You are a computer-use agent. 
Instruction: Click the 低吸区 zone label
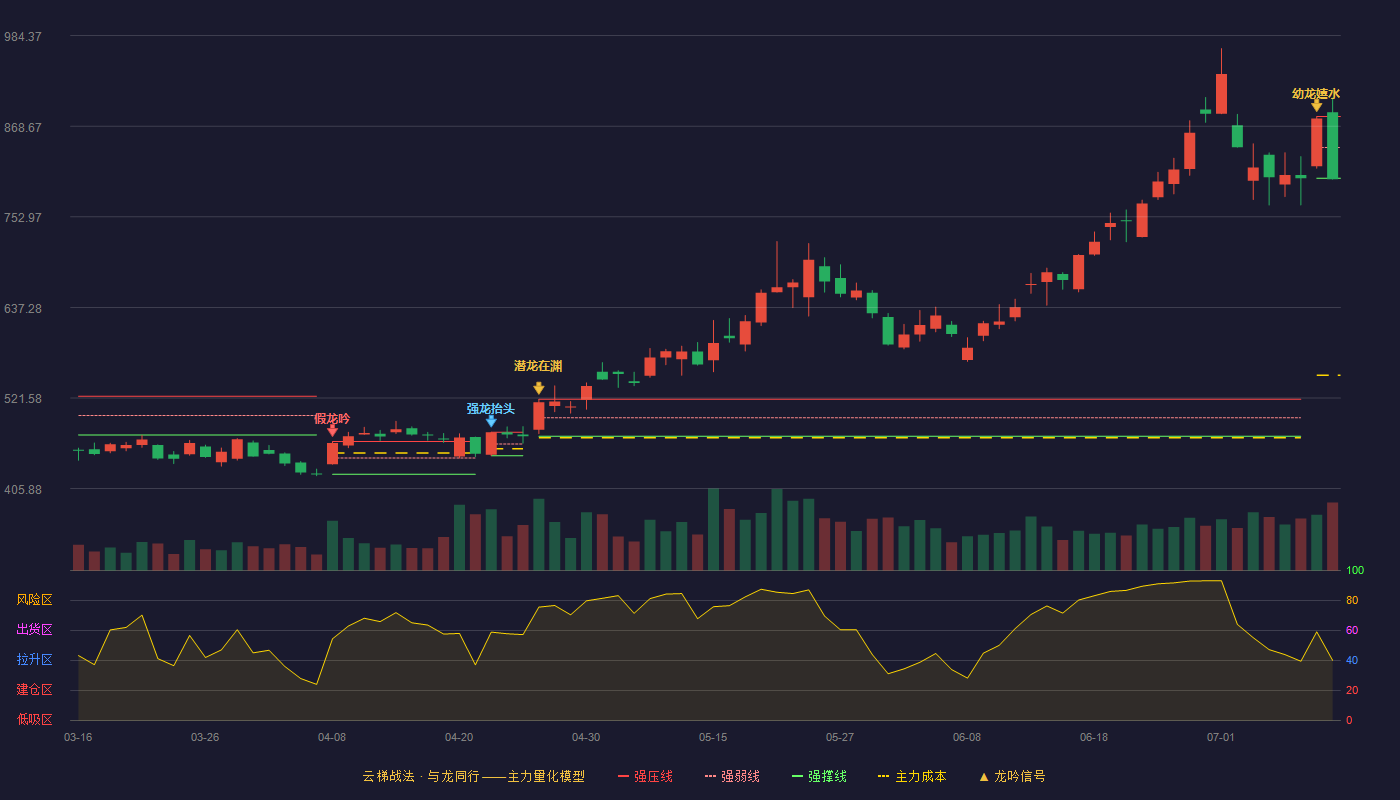click(x=34, y=720)
